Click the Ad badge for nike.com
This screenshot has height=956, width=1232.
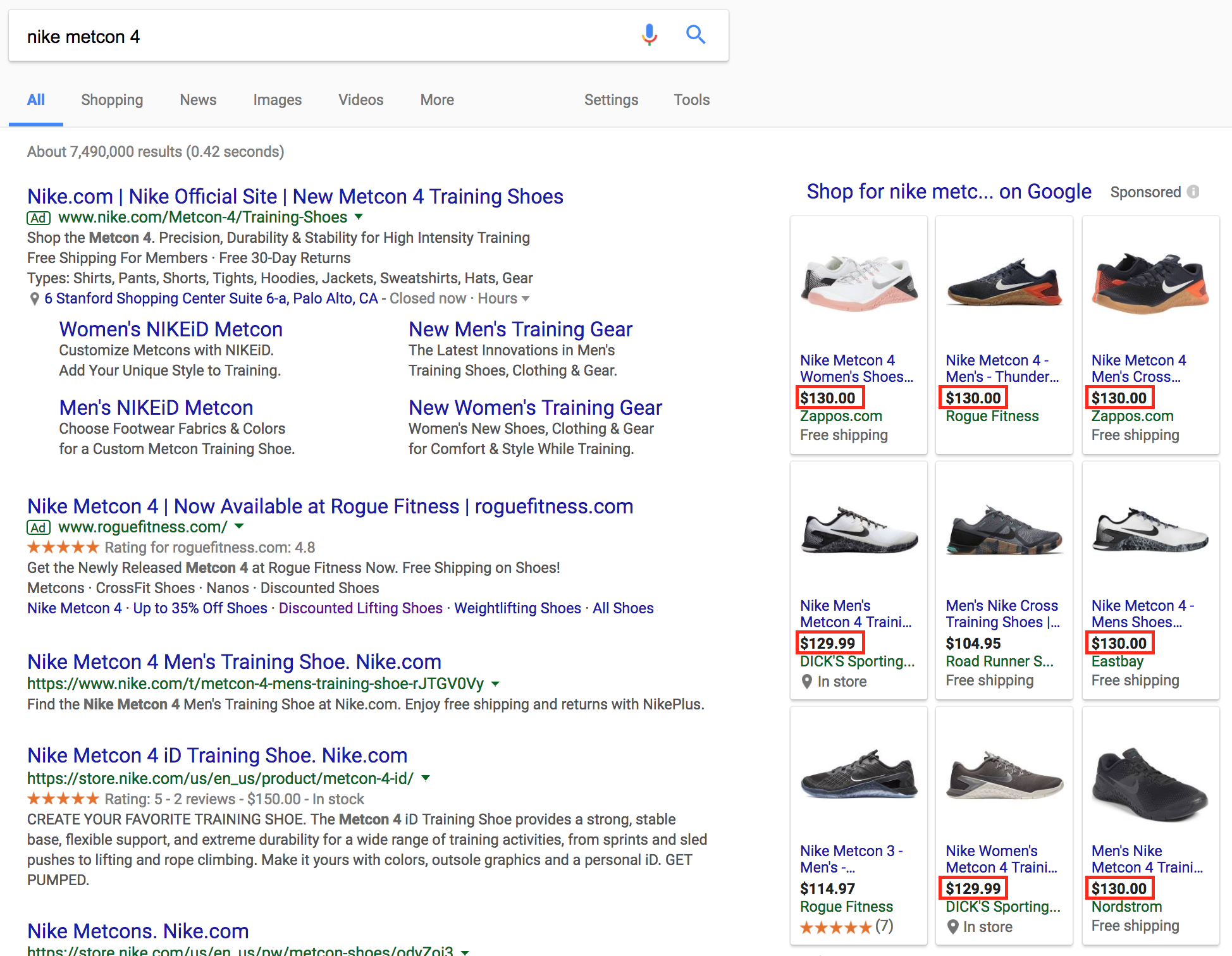click(39, 218)
